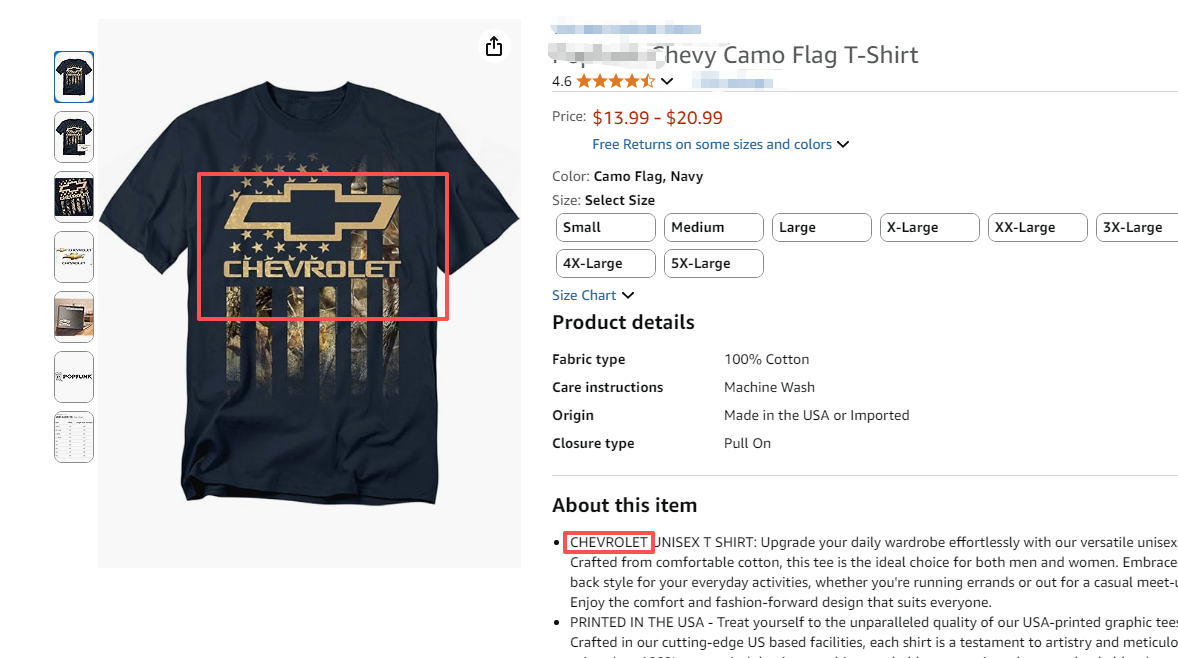Screen dimensions: 1178x658
Task: Click the Free Returns link
Action: (712, 145)
